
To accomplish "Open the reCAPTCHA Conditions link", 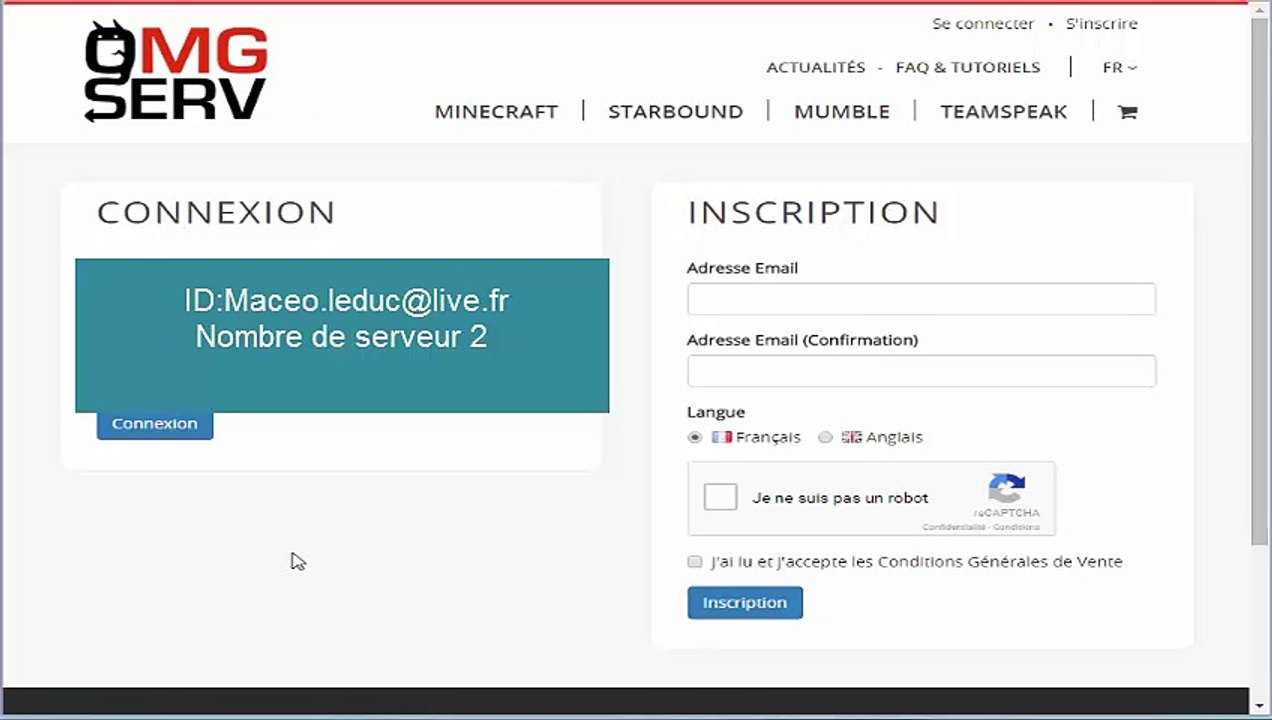I will pos(1016,527).
